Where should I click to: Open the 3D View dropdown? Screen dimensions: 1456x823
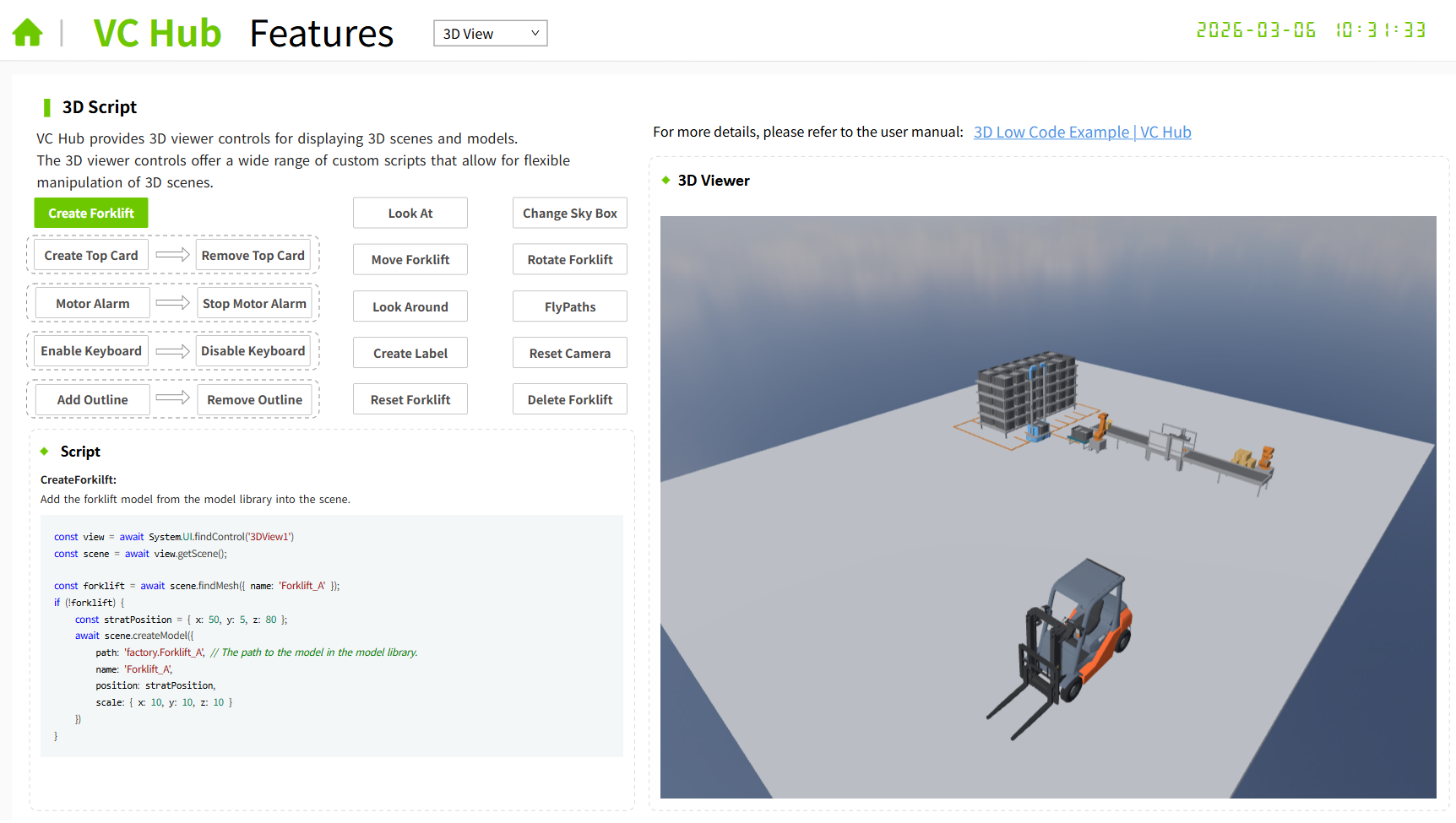point(490,34)
